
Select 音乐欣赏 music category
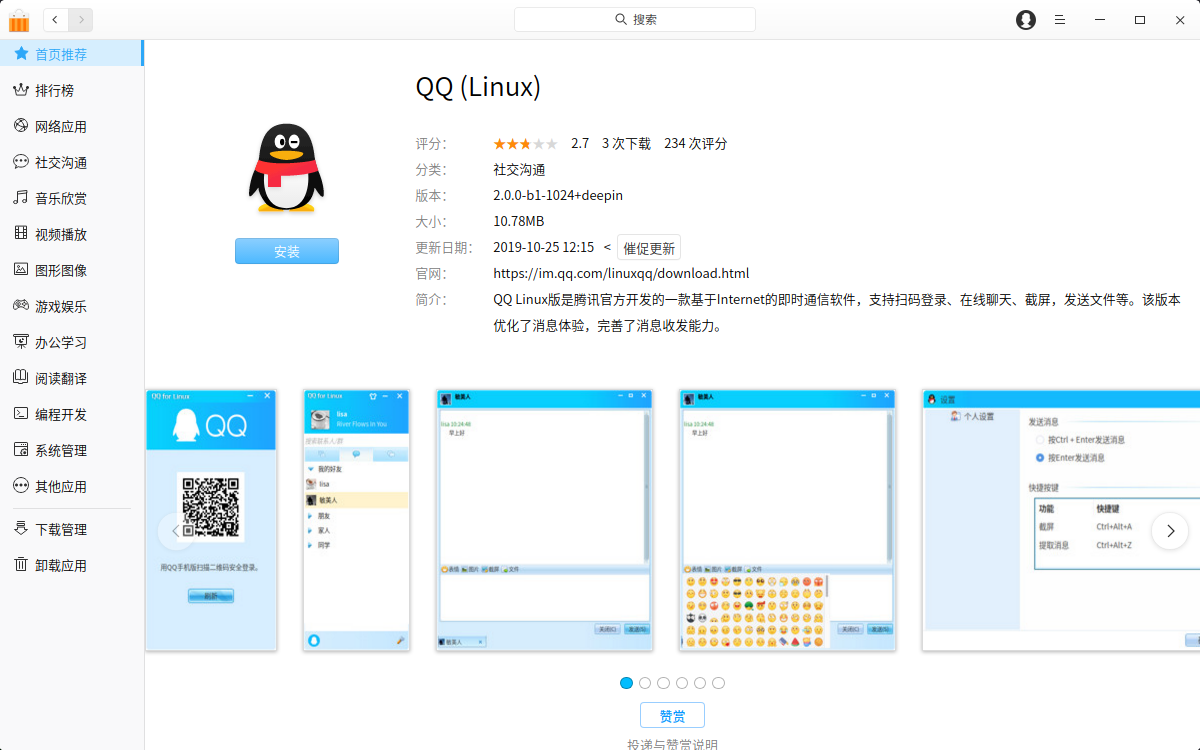coord(61,199)
